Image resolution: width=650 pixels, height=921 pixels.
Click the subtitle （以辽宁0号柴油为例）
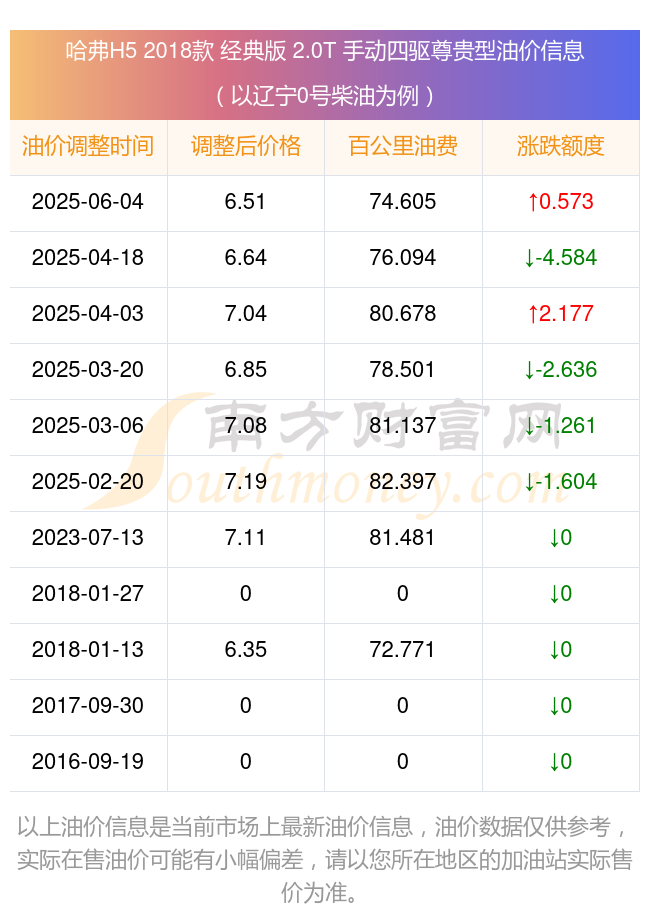(325, 96)
